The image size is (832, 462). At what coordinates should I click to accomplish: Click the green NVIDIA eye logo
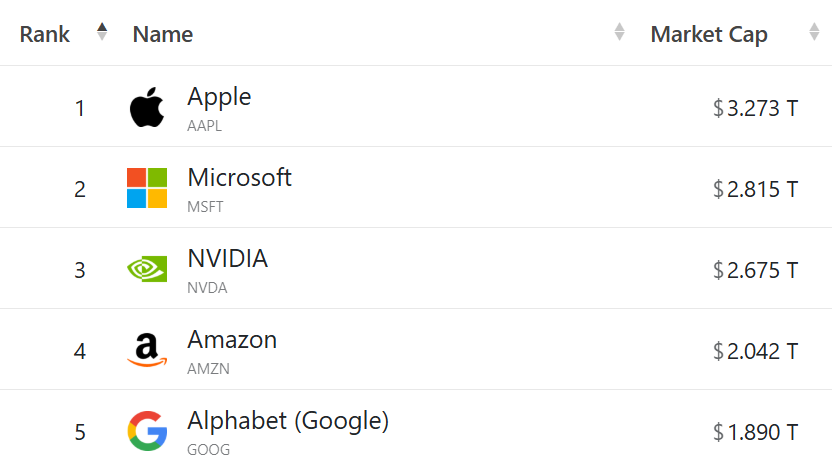pyautogui.click(x=147, y=269)
